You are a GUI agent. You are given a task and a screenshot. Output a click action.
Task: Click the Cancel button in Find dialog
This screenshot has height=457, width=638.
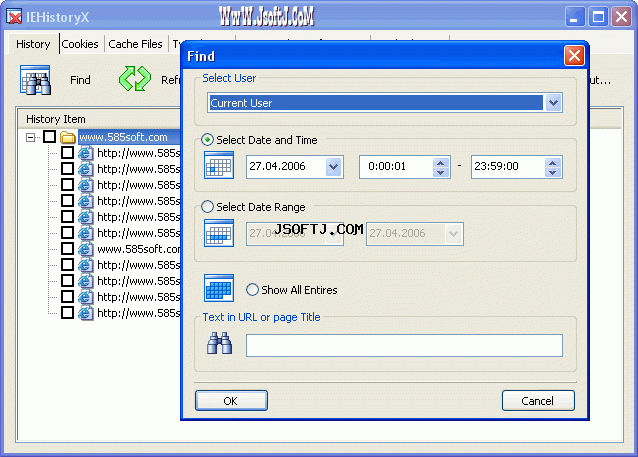tap(538, 401)
